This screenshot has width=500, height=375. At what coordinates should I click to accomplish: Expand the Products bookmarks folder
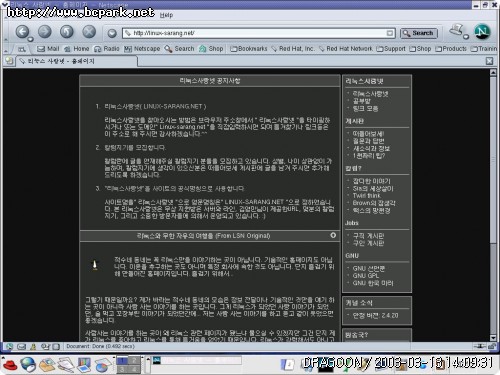click(x=451, y=49)
